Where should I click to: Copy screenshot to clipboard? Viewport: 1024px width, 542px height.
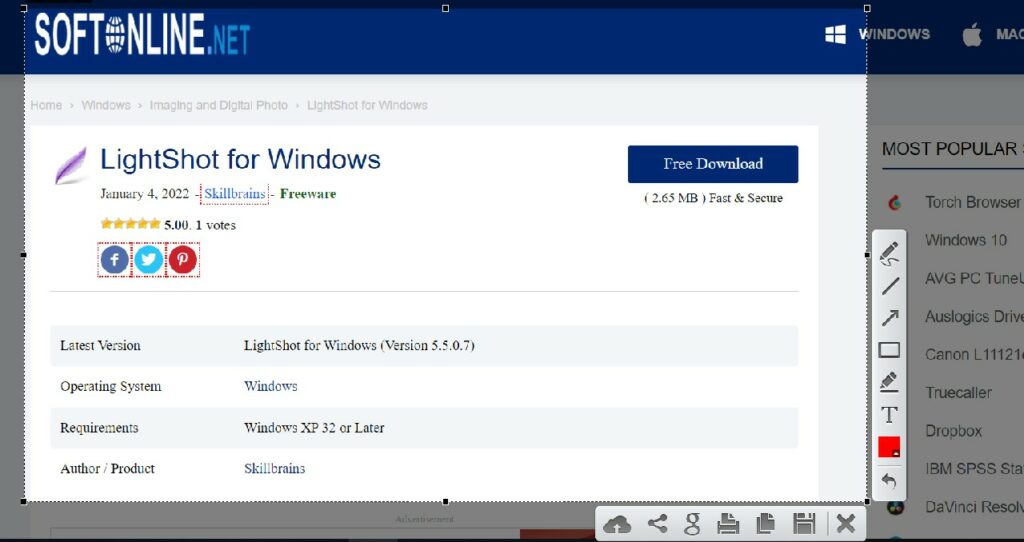point(765,523)
